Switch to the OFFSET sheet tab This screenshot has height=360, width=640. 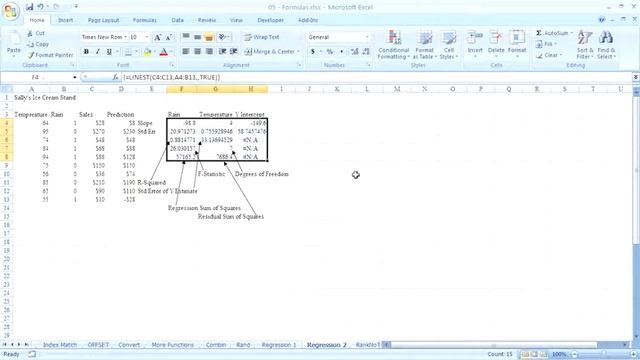[x=98, y=345]
